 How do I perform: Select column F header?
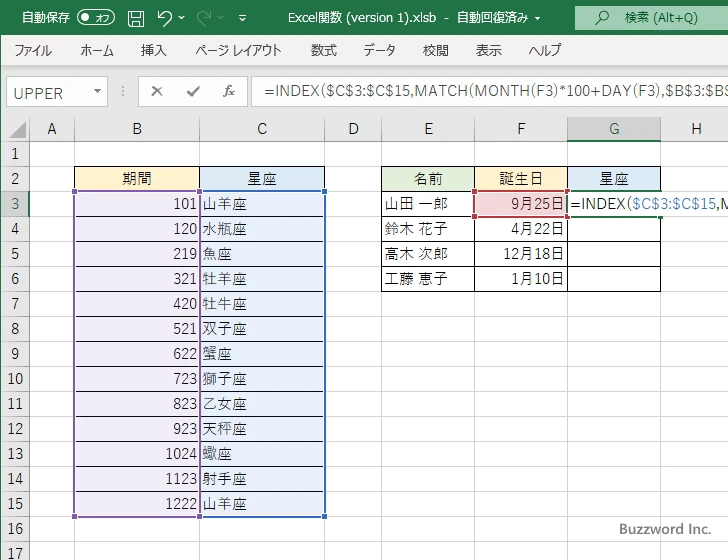pos(521,129)
